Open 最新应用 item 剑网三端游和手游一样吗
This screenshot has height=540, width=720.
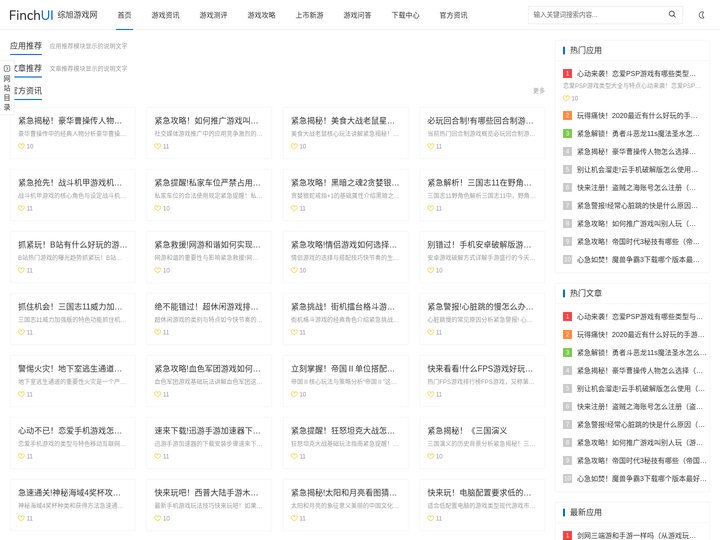[x=636, y=536]
